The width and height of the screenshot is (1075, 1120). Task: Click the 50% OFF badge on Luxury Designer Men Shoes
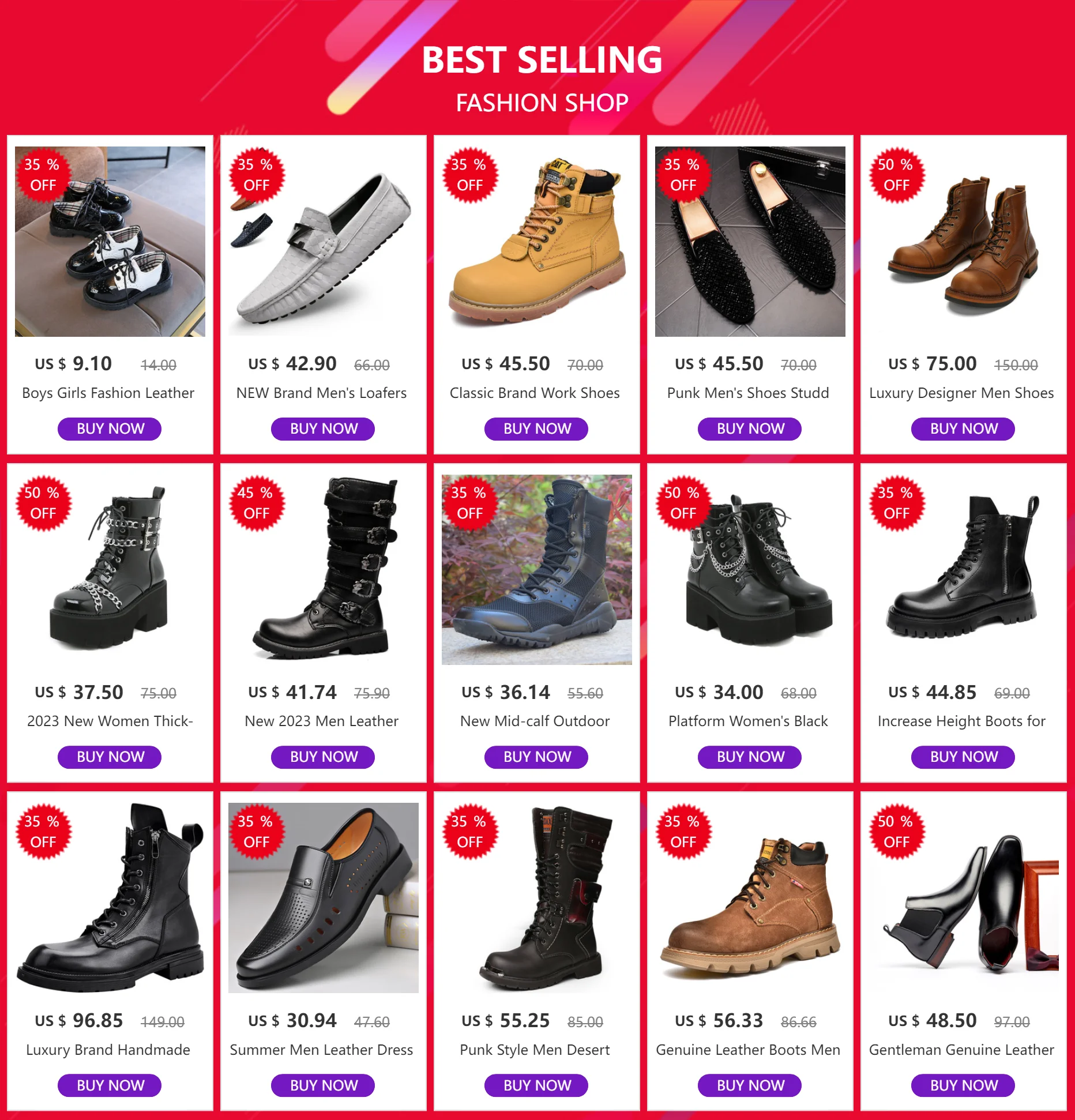point(896,175)
